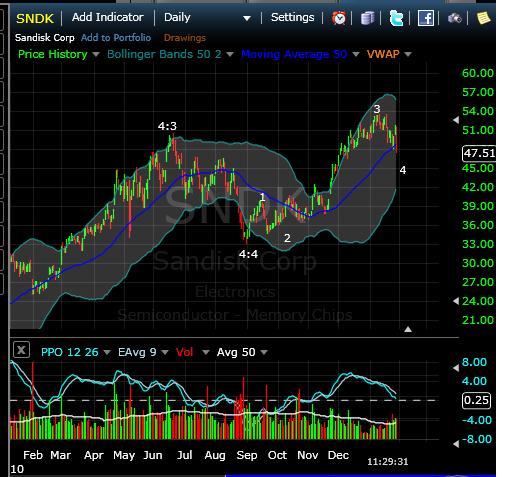512x477 pixels.
Task: Click the wave label 3 near December peak
Action: (x=377, y=109)
